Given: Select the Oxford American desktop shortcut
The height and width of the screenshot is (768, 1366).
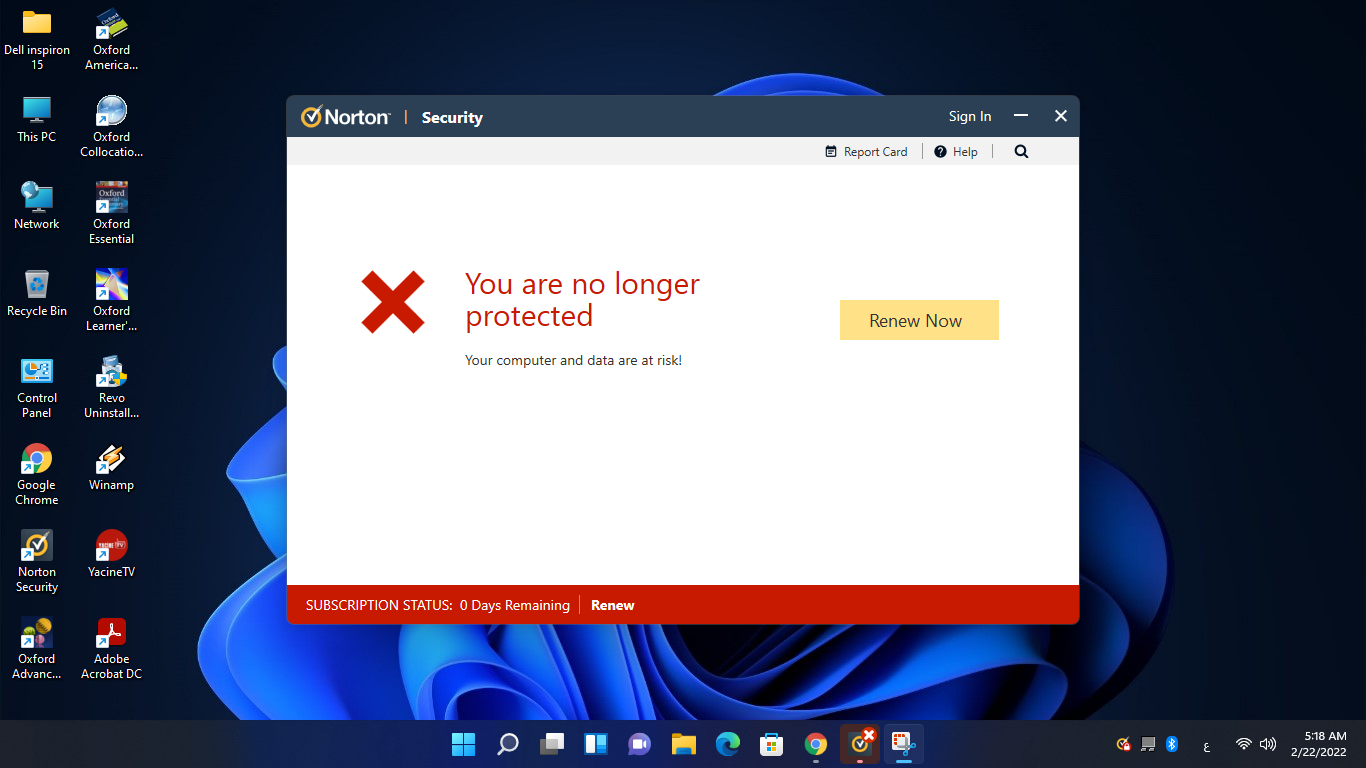Looking at the screenshot, I should click(112, 40).
